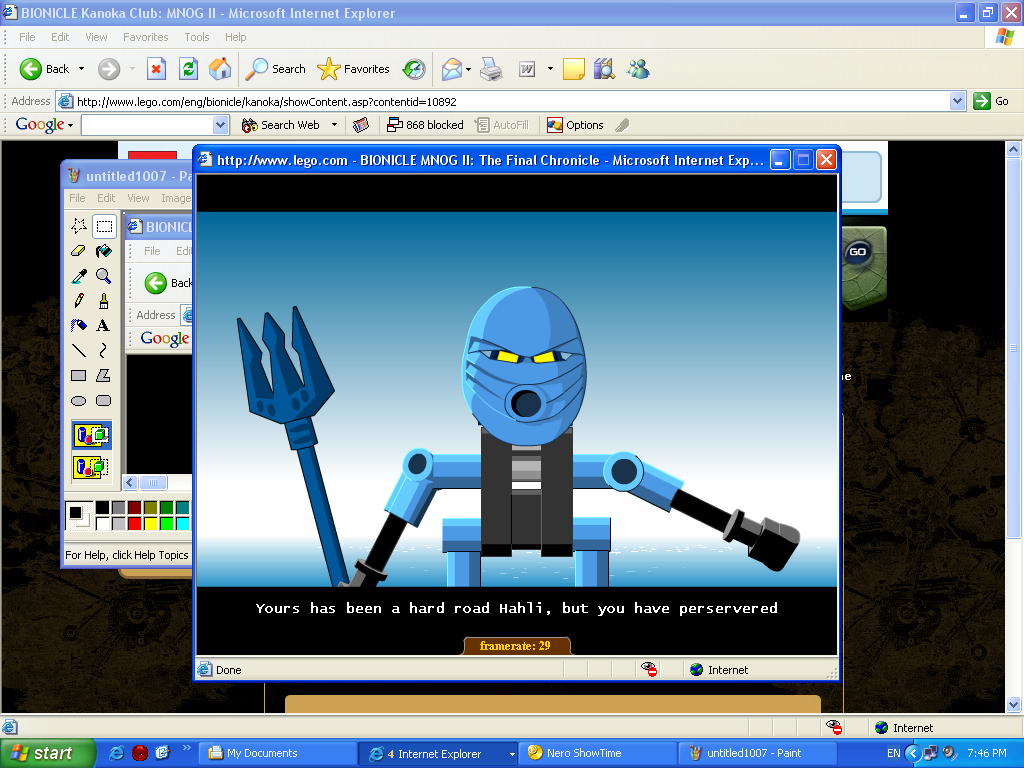Select the Airbrush tool in Paint
This screenshot has width=1024, height=768.
tap(79, 325)
